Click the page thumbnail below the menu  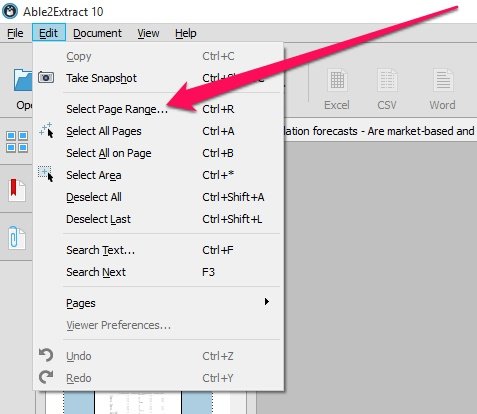click(x=138, y=403)
